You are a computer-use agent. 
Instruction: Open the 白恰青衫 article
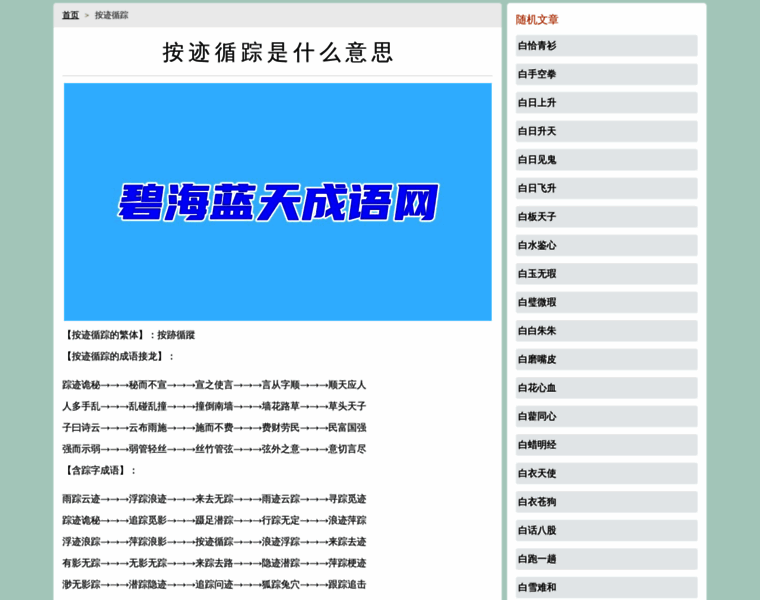tap(537, 46)
